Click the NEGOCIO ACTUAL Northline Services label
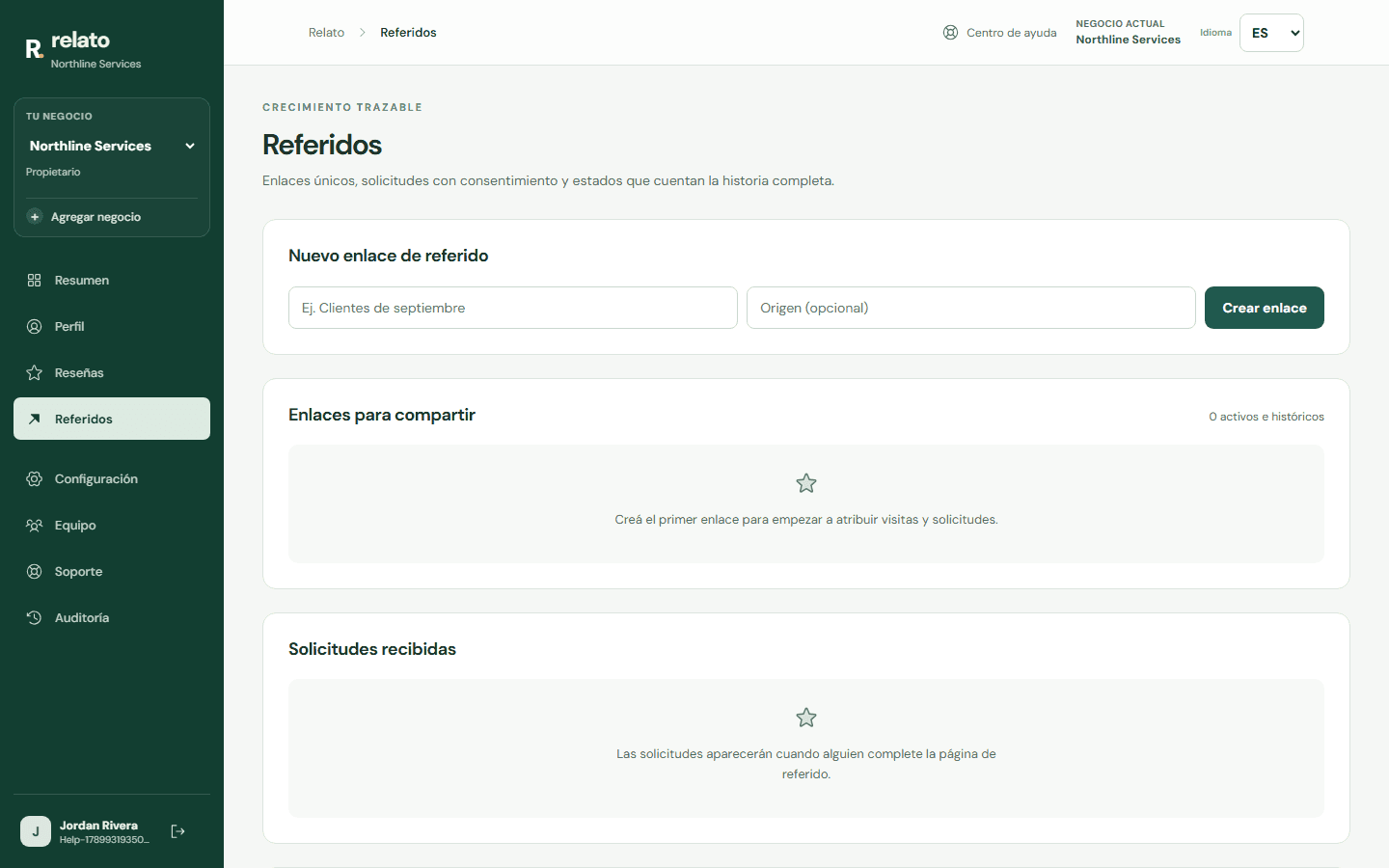Screen dimensions: 1389x868 click(x=1129, y=32)
